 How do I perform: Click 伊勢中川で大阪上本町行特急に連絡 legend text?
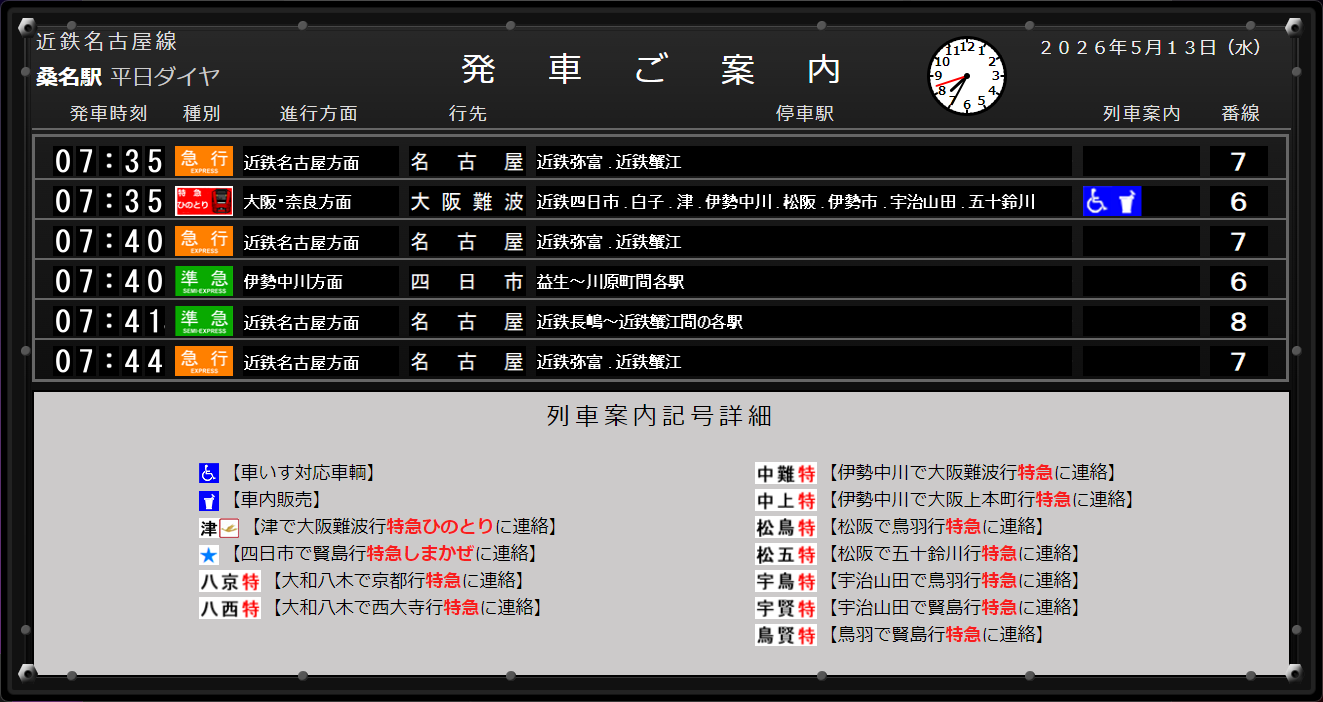tap(981, 500)
